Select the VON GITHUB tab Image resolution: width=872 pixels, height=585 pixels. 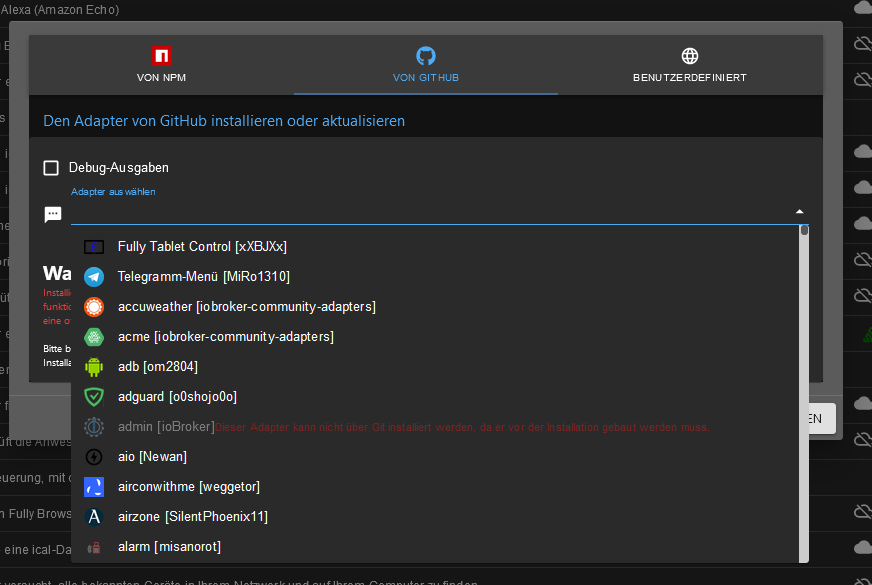pos(425,65)
